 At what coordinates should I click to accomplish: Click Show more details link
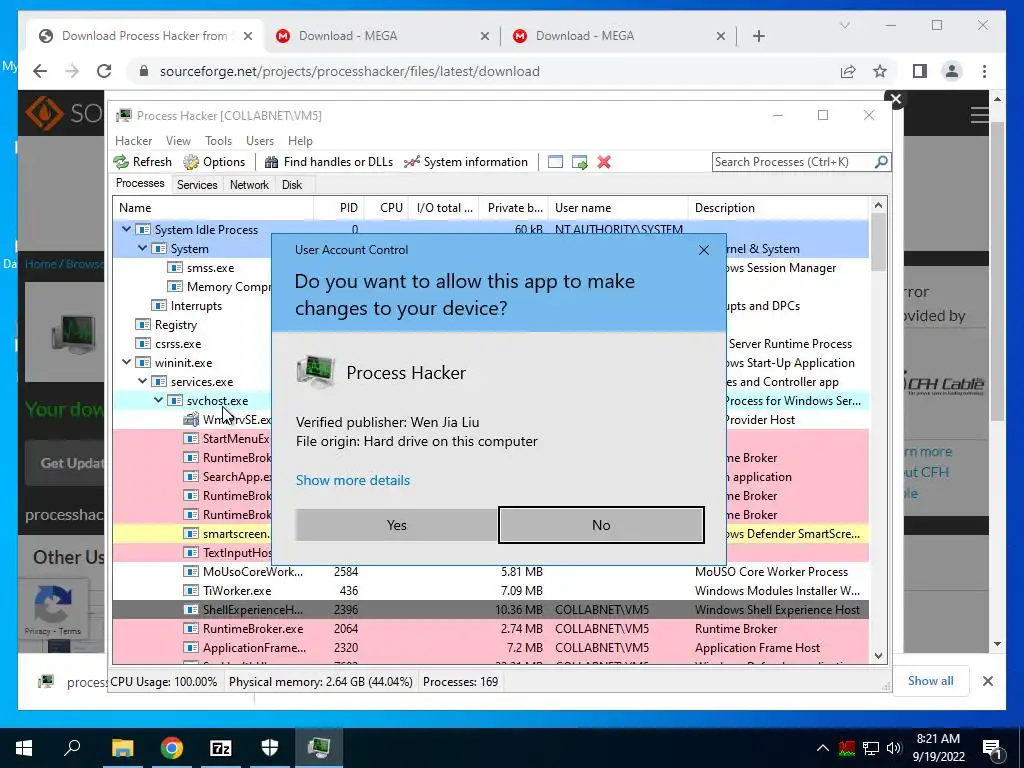(353, 480)
